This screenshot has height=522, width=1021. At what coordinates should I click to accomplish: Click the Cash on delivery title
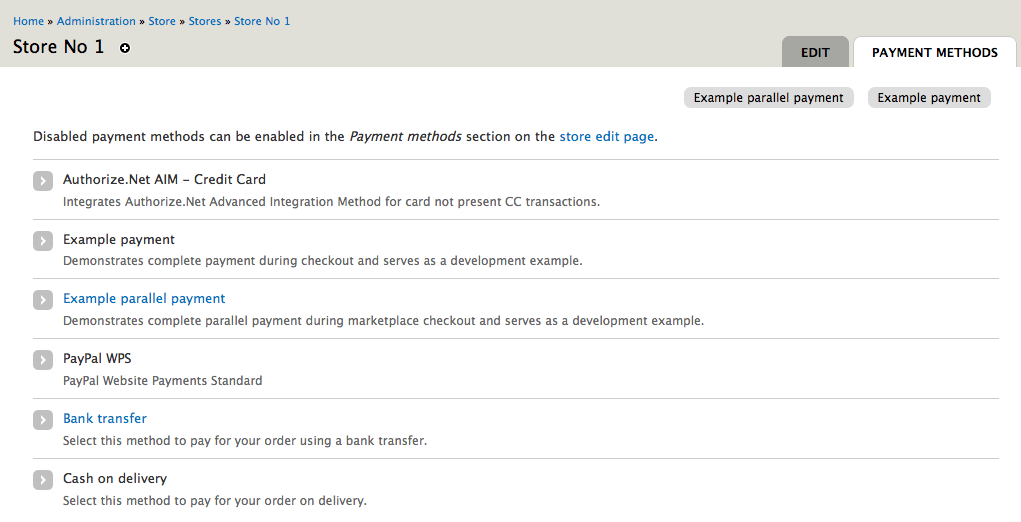click(x=115, y=478)
